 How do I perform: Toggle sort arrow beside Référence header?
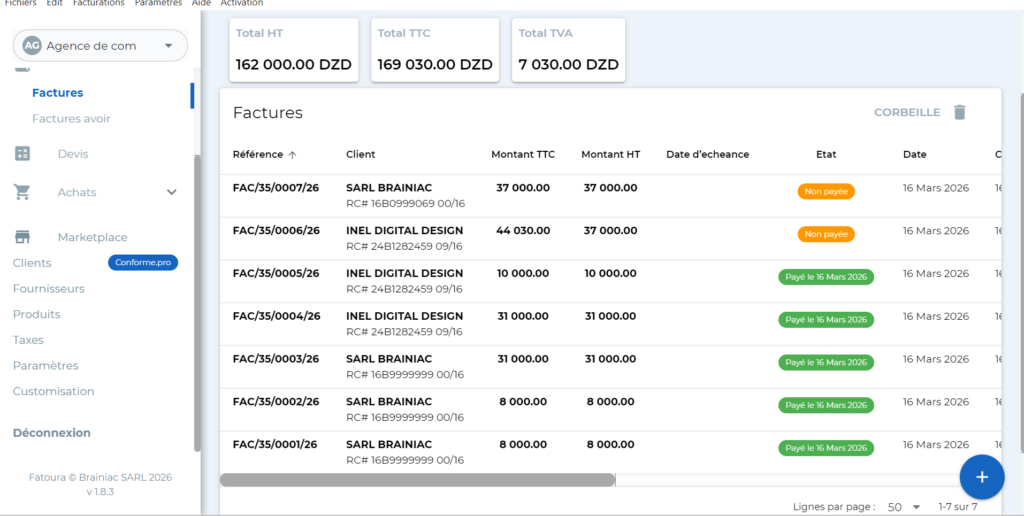coord(293,155)
